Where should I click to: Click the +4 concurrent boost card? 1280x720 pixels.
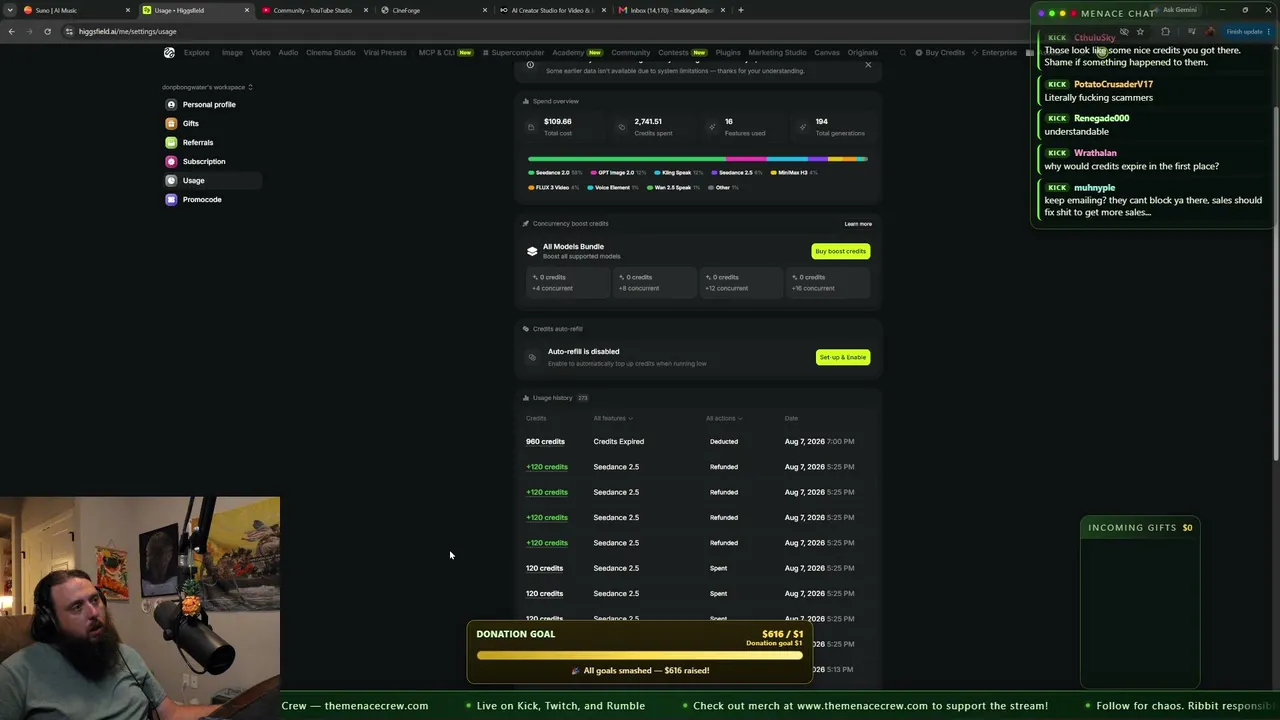pyautogui.click(x=567, y=282)
